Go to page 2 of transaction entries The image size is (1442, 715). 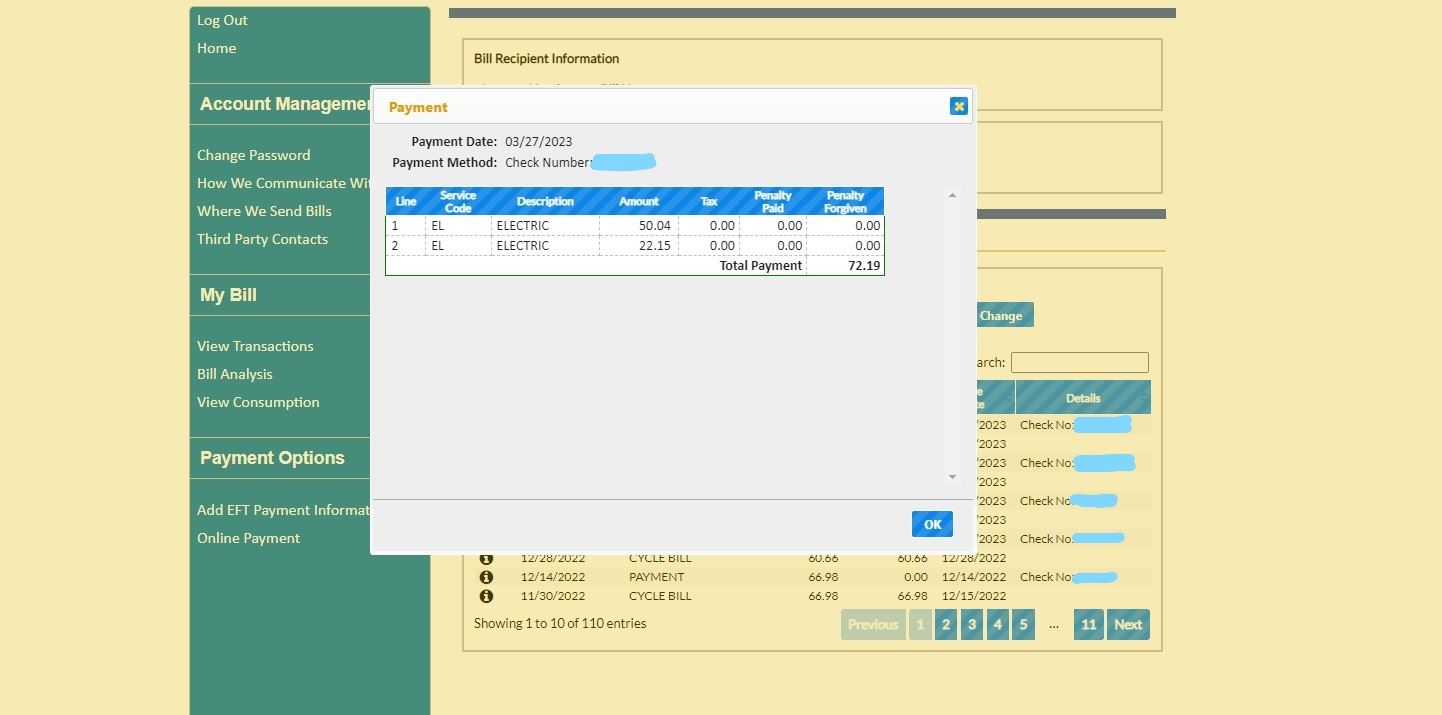tap(946, 623)
